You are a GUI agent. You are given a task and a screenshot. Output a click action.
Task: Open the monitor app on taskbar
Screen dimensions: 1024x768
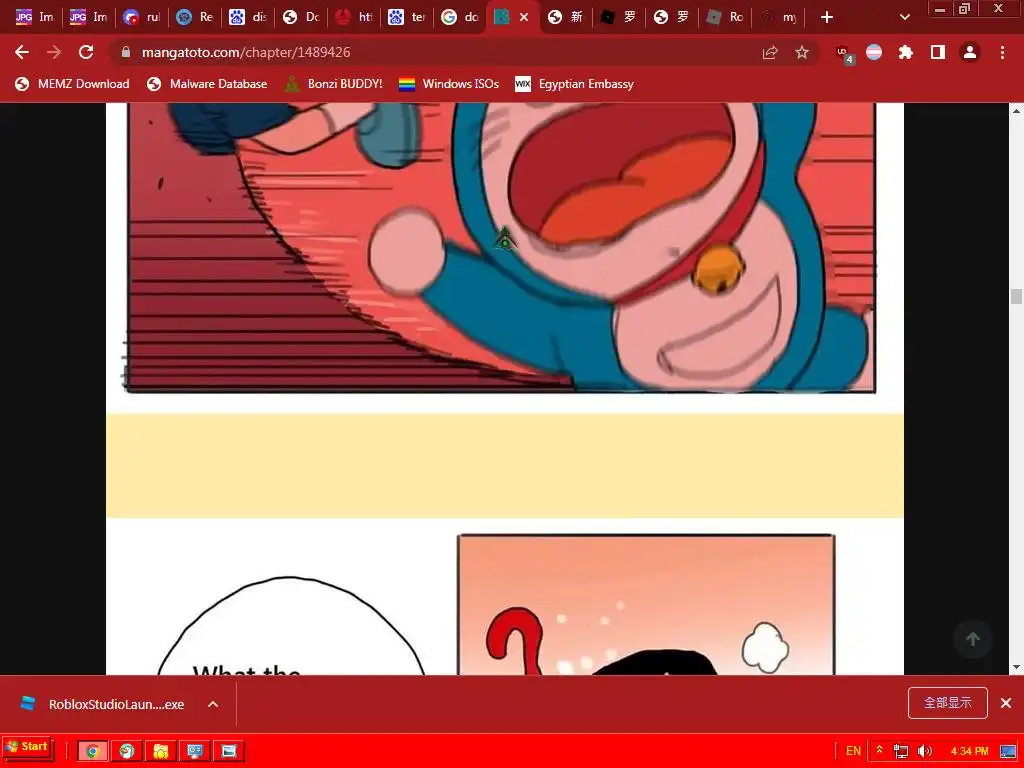[195, 751]
